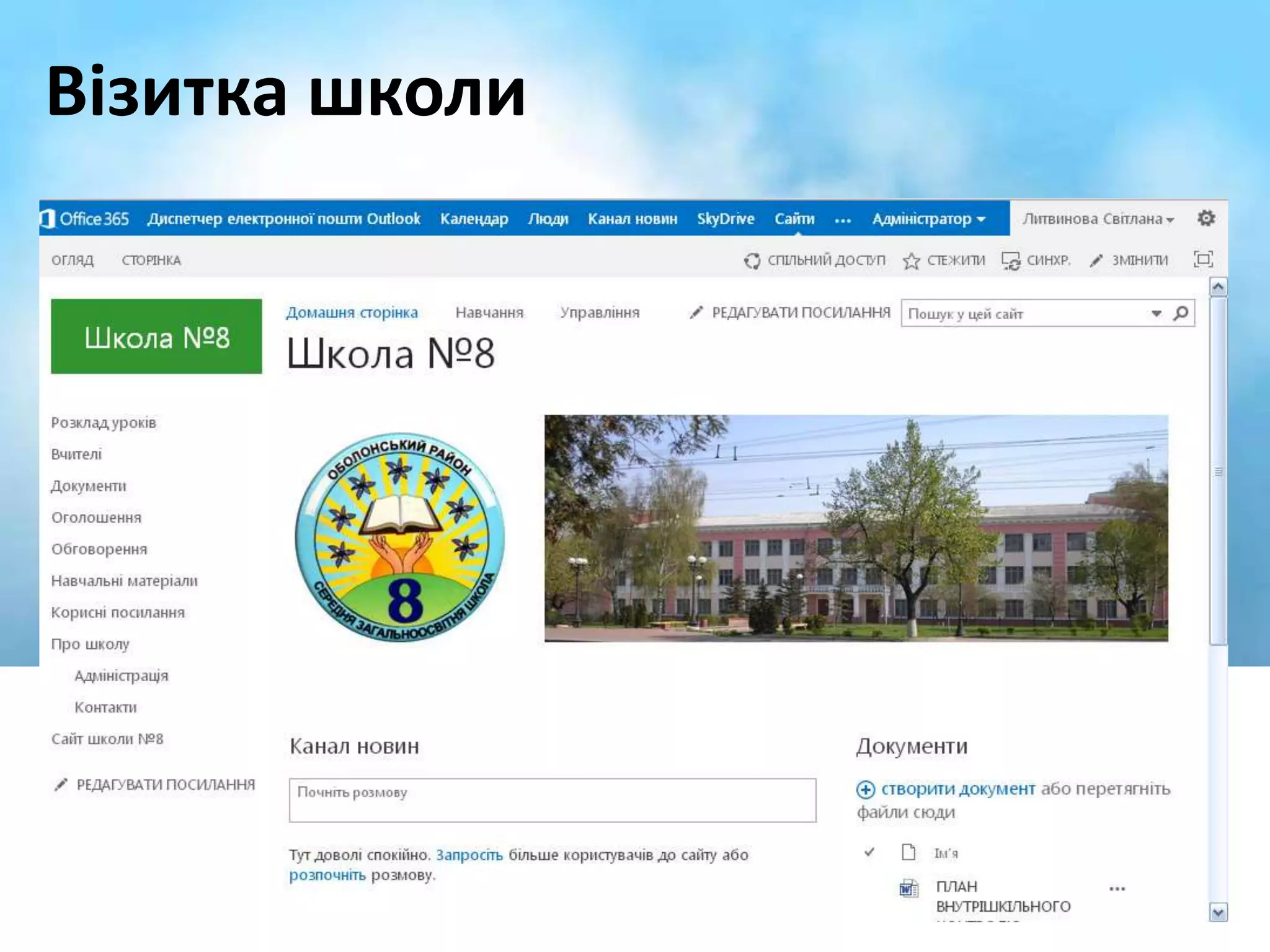Click the Почніть розмову text box

point(553,800)
